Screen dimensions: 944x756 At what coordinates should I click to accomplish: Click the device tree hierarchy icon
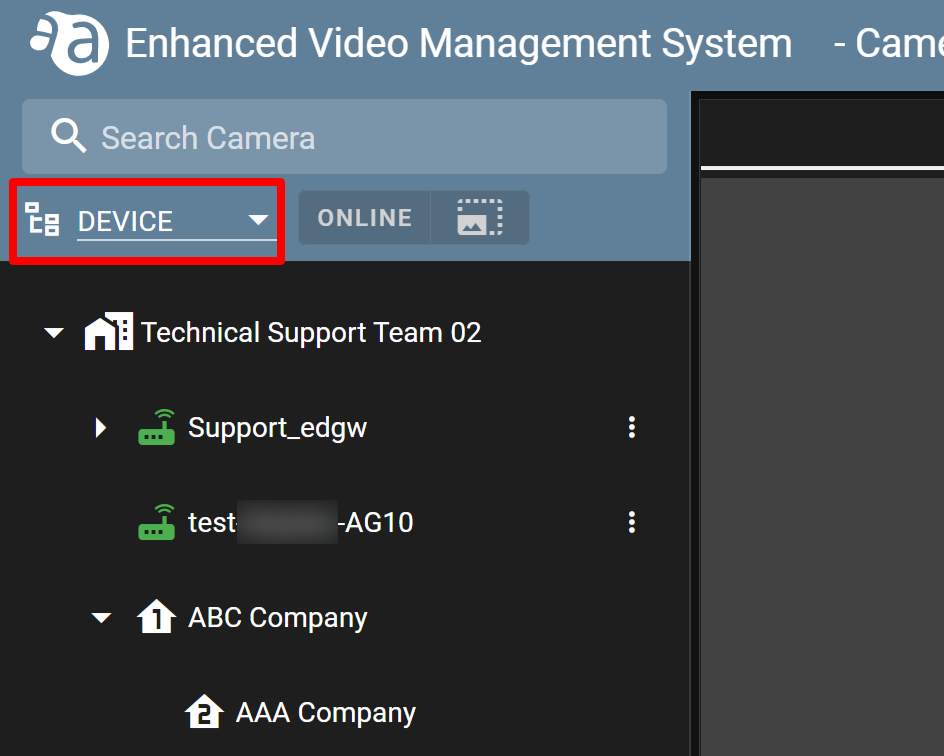tap(42, 219)
